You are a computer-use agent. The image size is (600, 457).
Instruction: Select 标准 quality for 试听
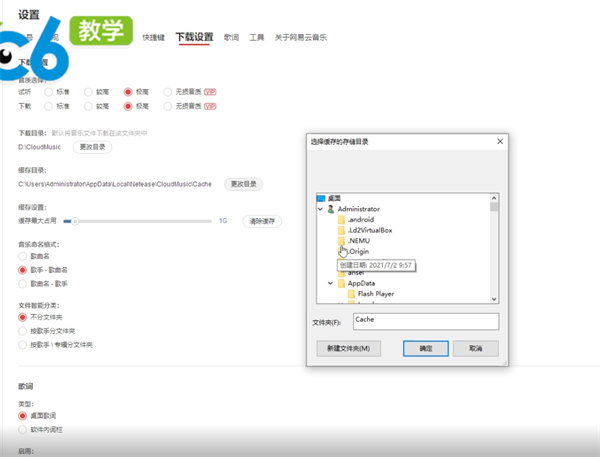(x=48, y=92)
